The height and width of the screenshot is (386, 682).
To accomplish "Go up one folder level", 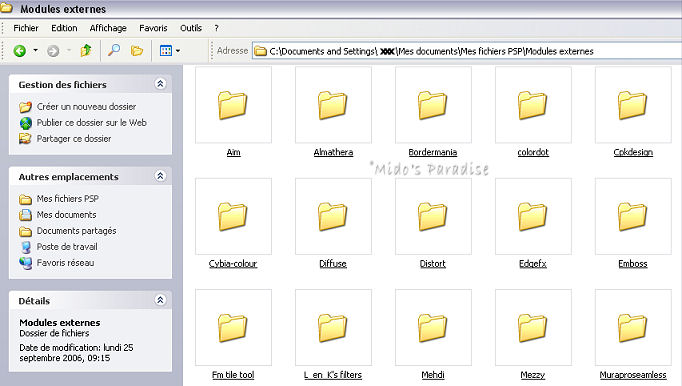I will pyautogui.click(x=86, y=50).
